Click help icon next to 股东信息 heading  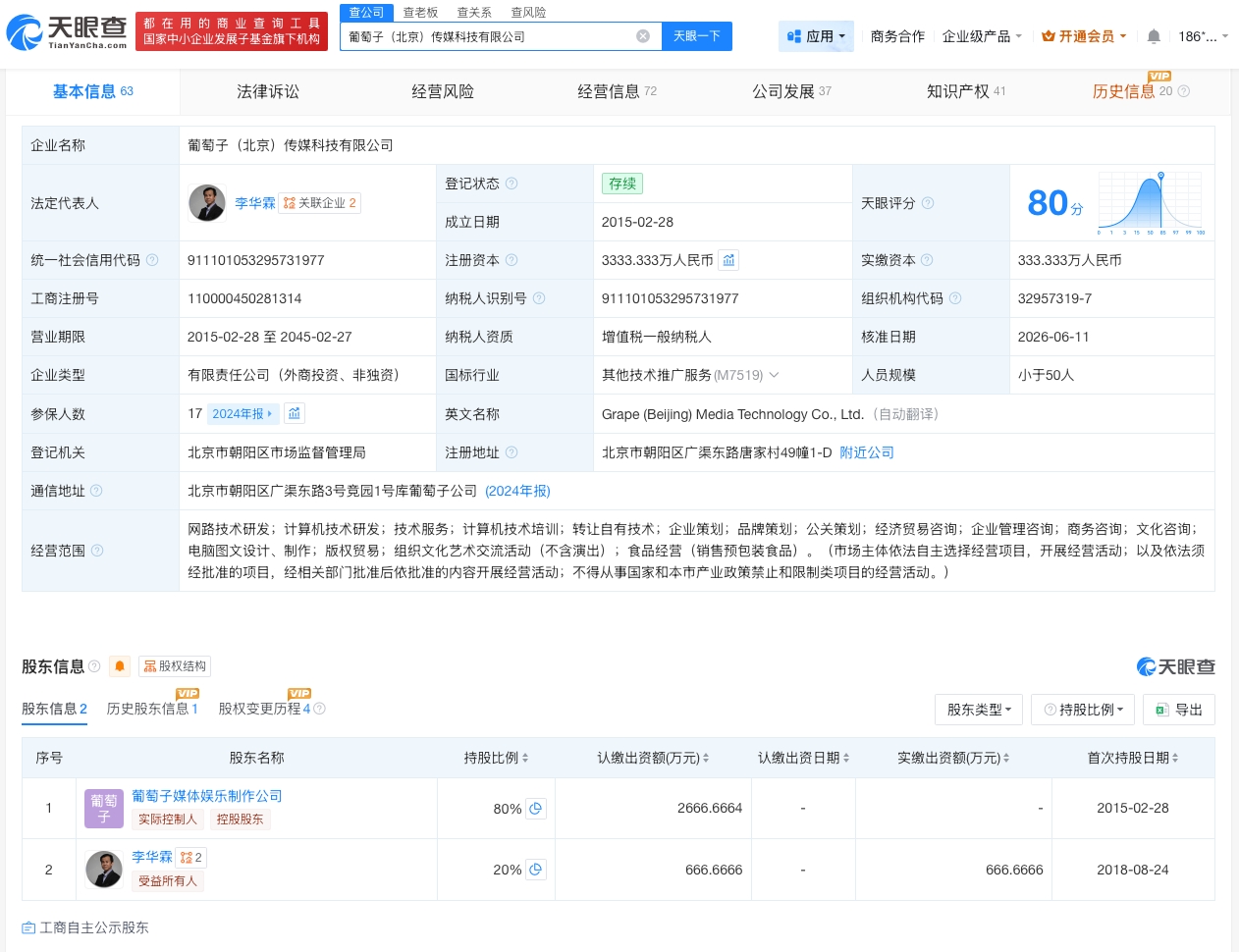(94, 666)
